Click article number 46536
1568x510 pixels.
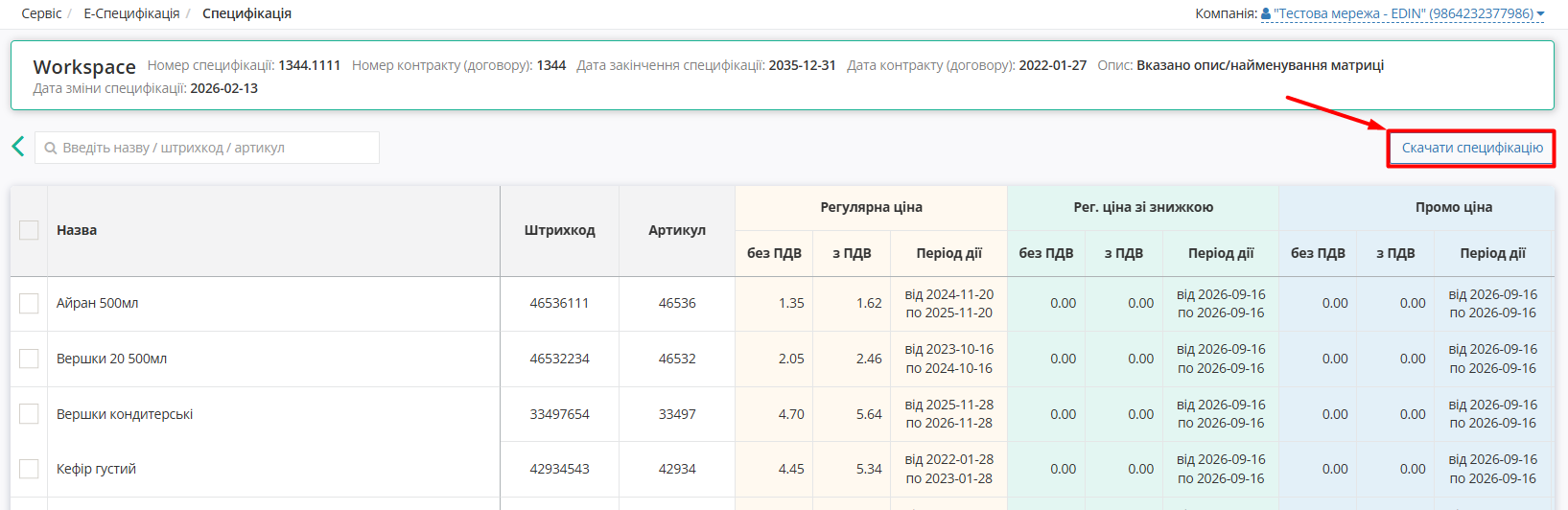pos(677,303)
